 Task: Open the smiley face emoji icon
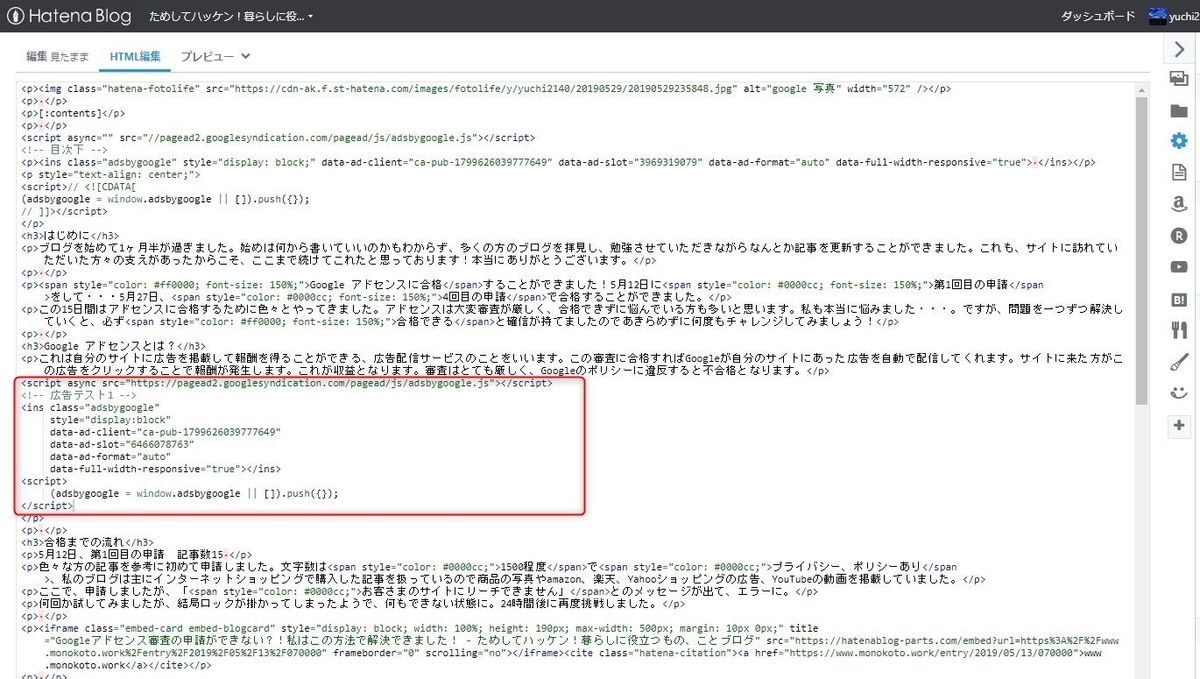click(1178, 393)
